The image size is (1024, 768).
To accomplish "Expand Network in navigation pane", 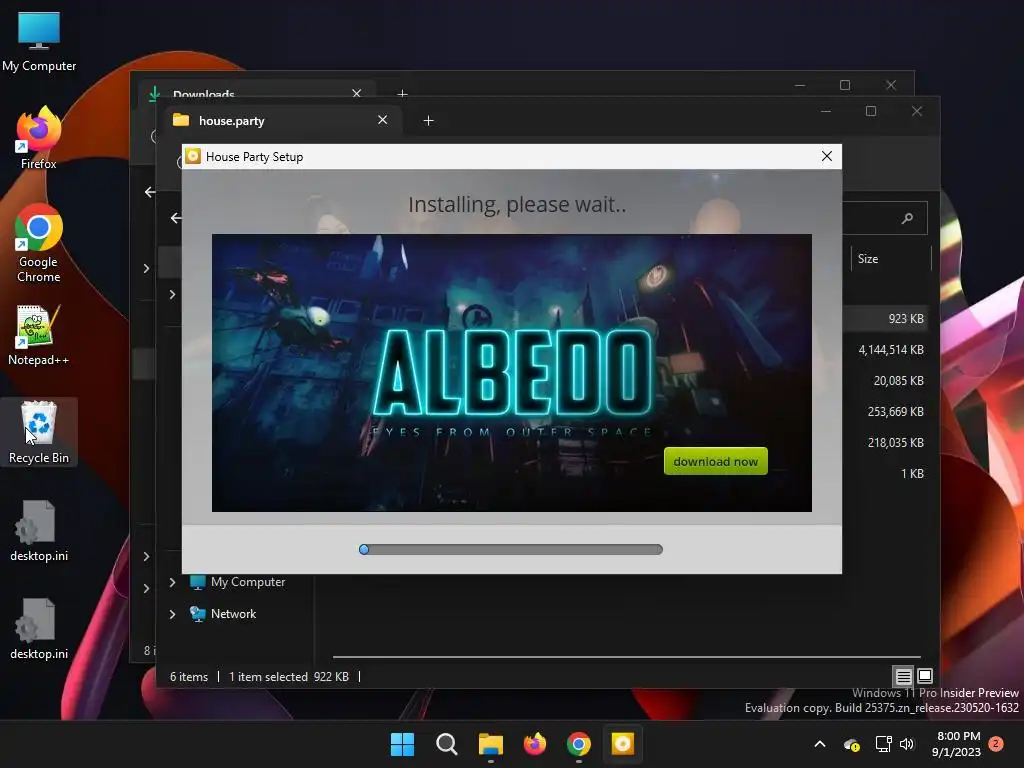I will tap(172, 614).
